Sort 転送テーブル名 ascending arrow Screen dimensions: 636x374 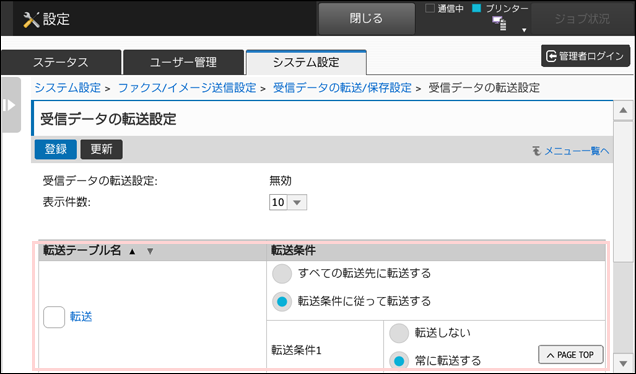[x=132, y=251]
